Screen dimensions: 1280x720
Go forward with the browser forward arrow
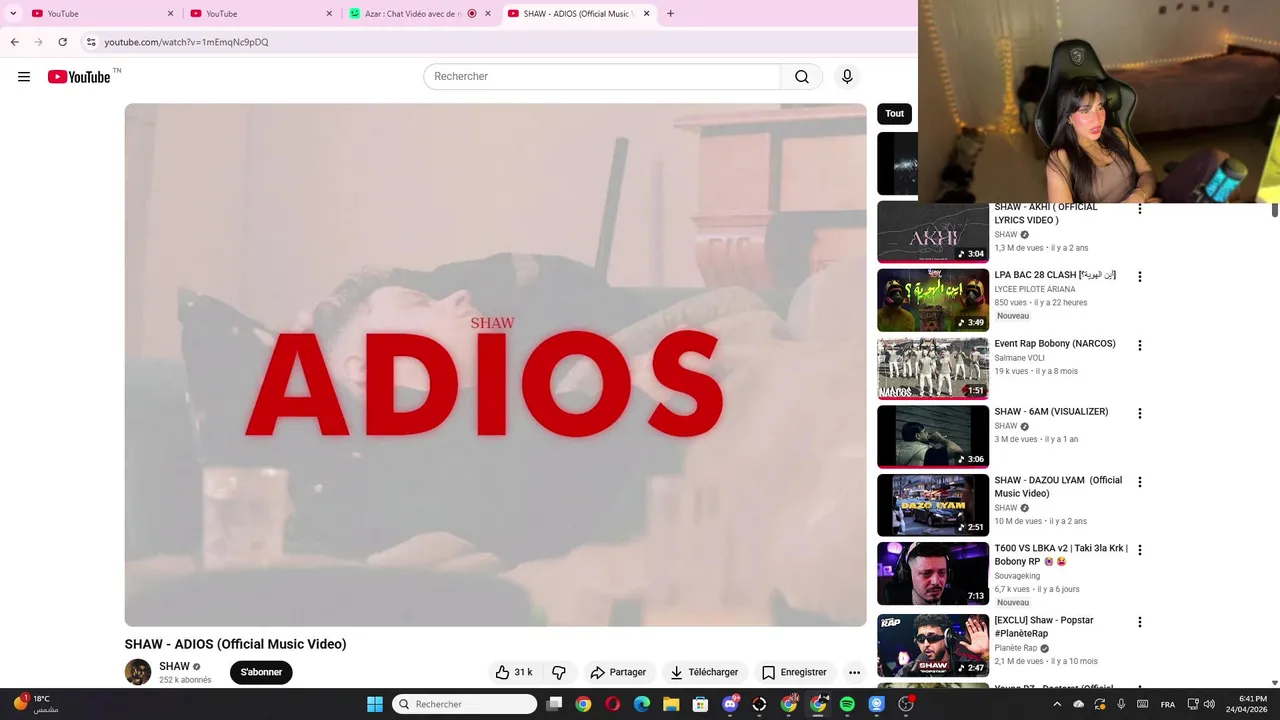click(x=38, y=42)
